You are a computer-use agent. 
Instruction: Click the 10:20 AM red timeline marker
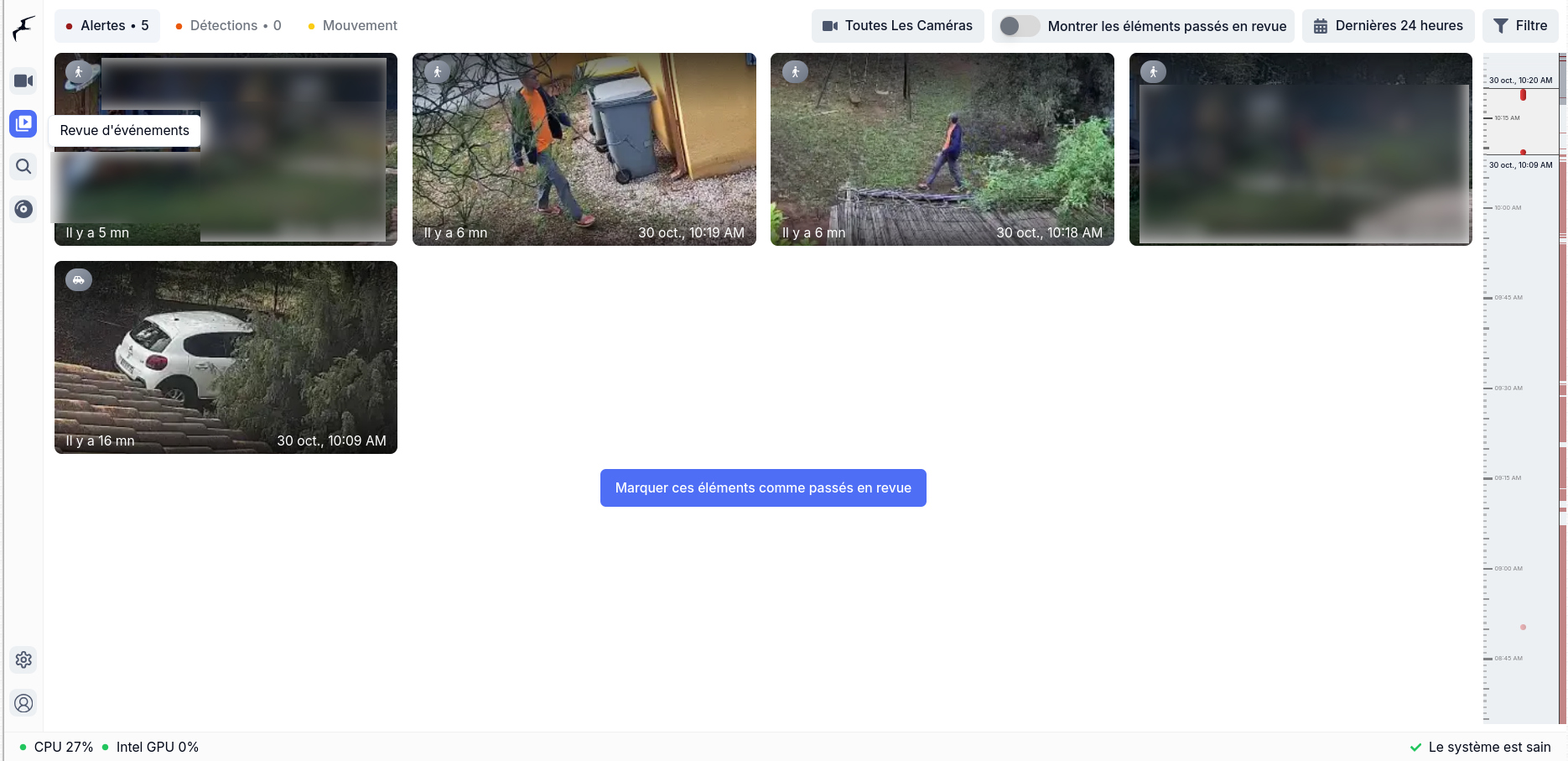[1523, 95]
